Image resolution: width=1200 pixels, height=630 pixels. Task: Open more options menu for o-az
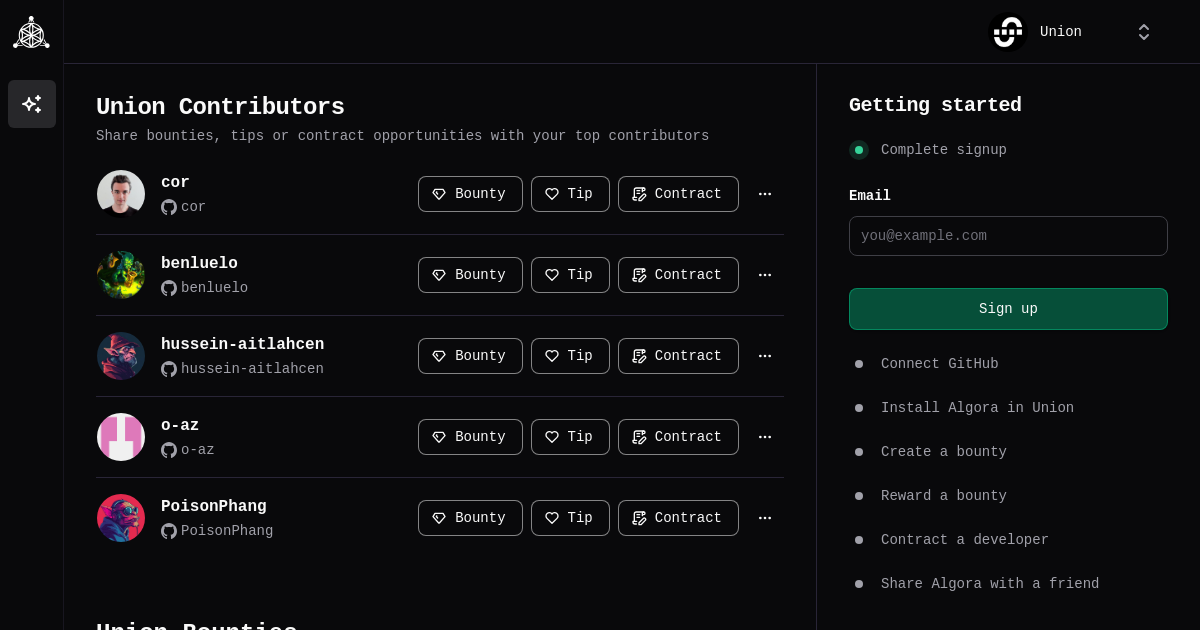pyautogui.click(x=765, y=437)
